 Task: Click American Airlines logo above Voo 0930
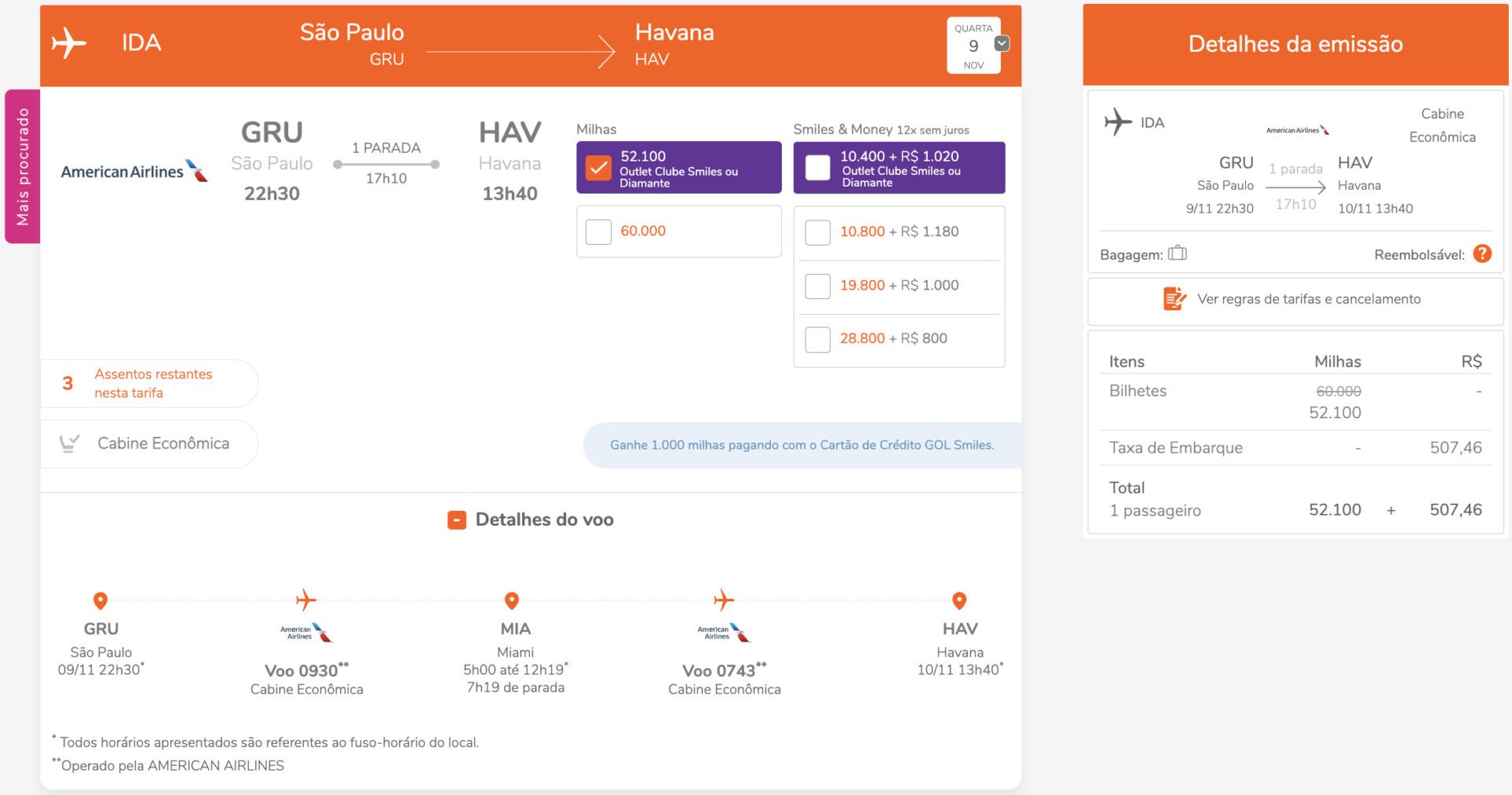[306, 633]
